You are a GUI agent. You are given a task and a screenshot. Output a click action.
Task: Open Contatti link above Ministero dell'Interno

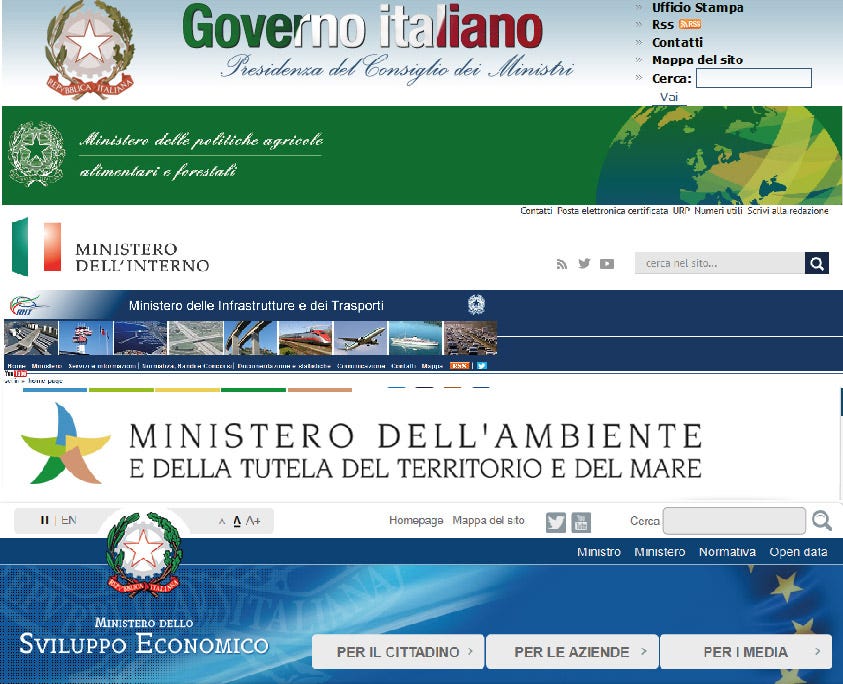pos(536,211)
